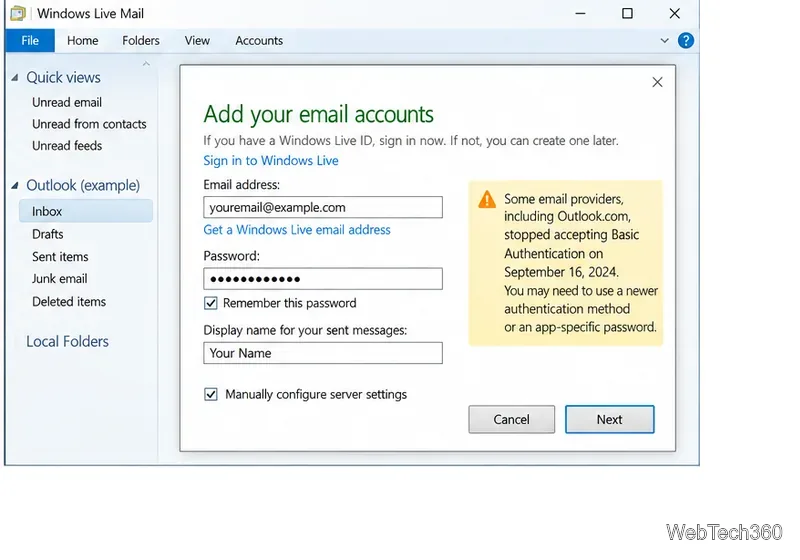Click the Quick views heading
Image resolution: width=800 pixels, height=560 pixels.
coord(63,78)
